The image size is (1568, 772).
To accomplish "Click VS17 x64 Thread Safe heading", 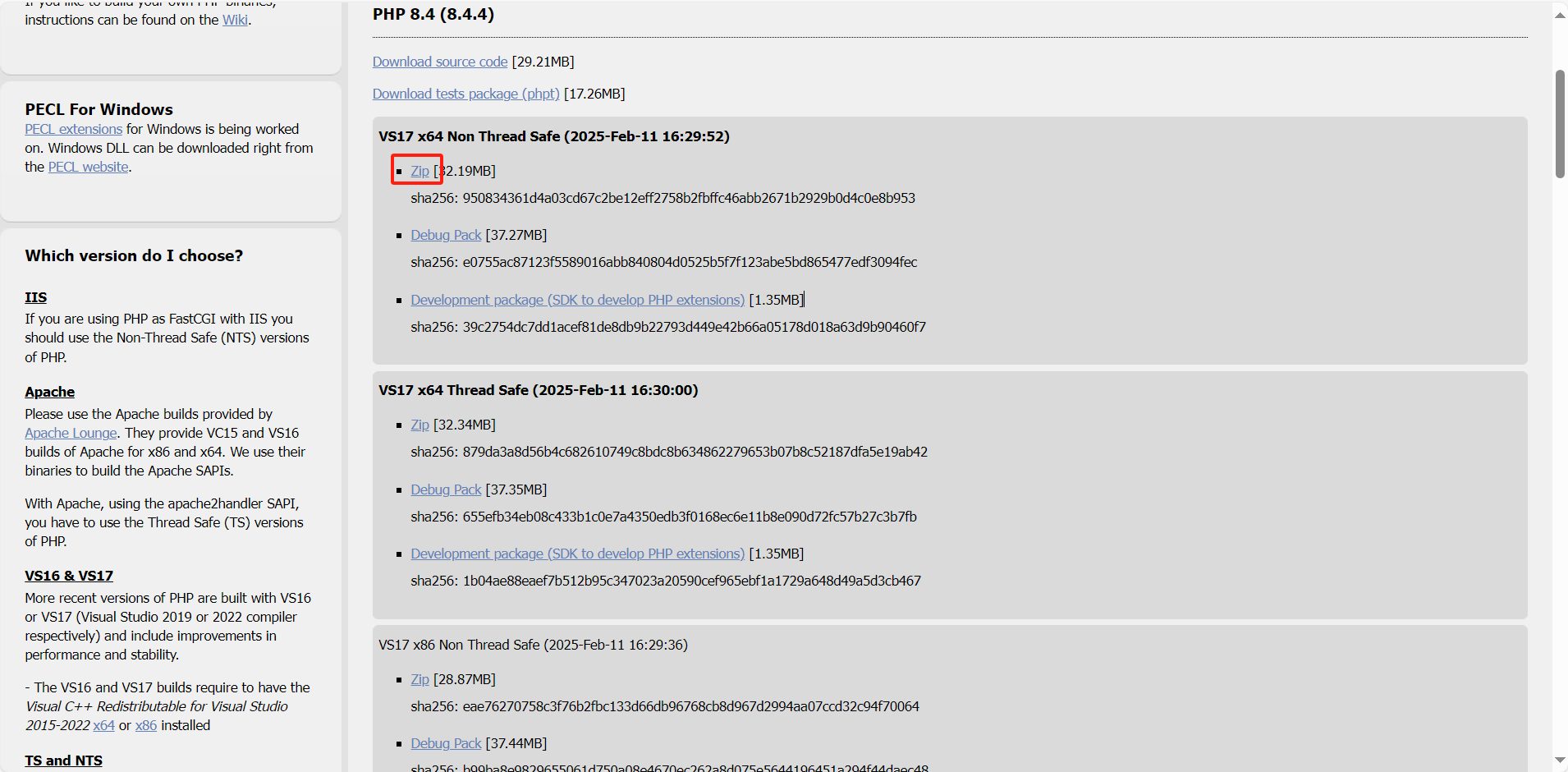I will (x=539, y=390).
